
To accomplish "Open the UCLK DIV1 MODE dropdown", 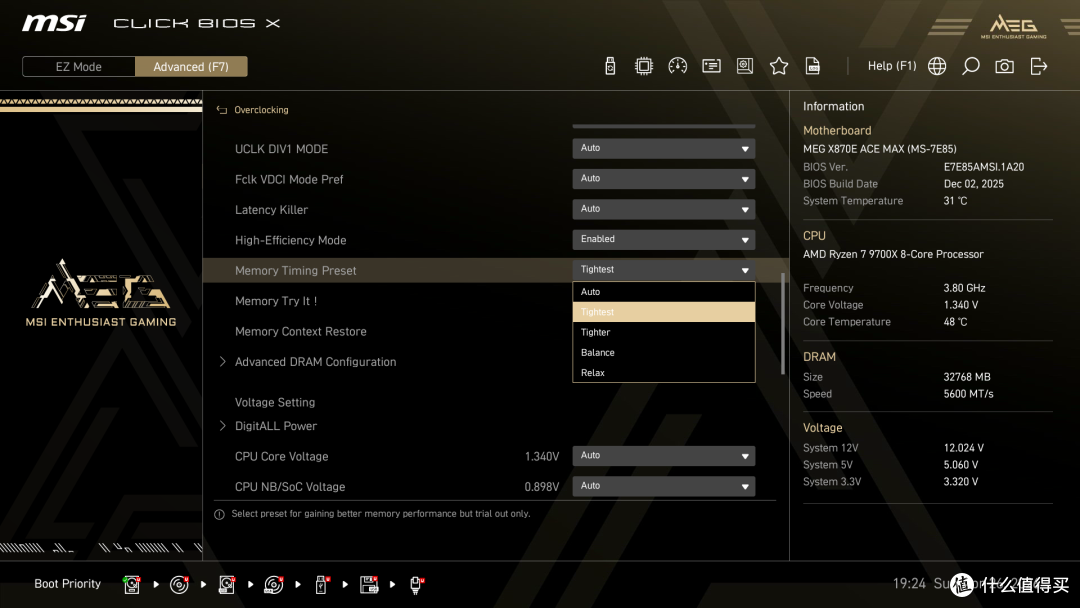I will [663, 149].
